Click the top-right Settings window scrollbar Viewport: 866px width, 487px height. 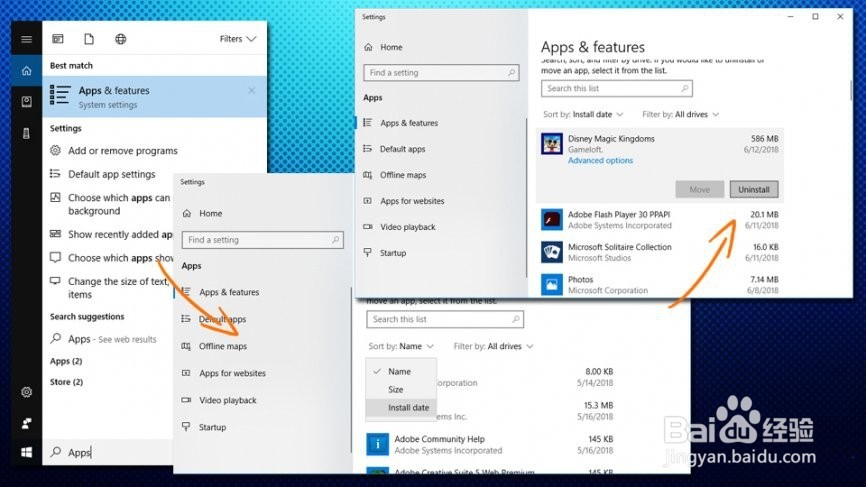point(851,91)
